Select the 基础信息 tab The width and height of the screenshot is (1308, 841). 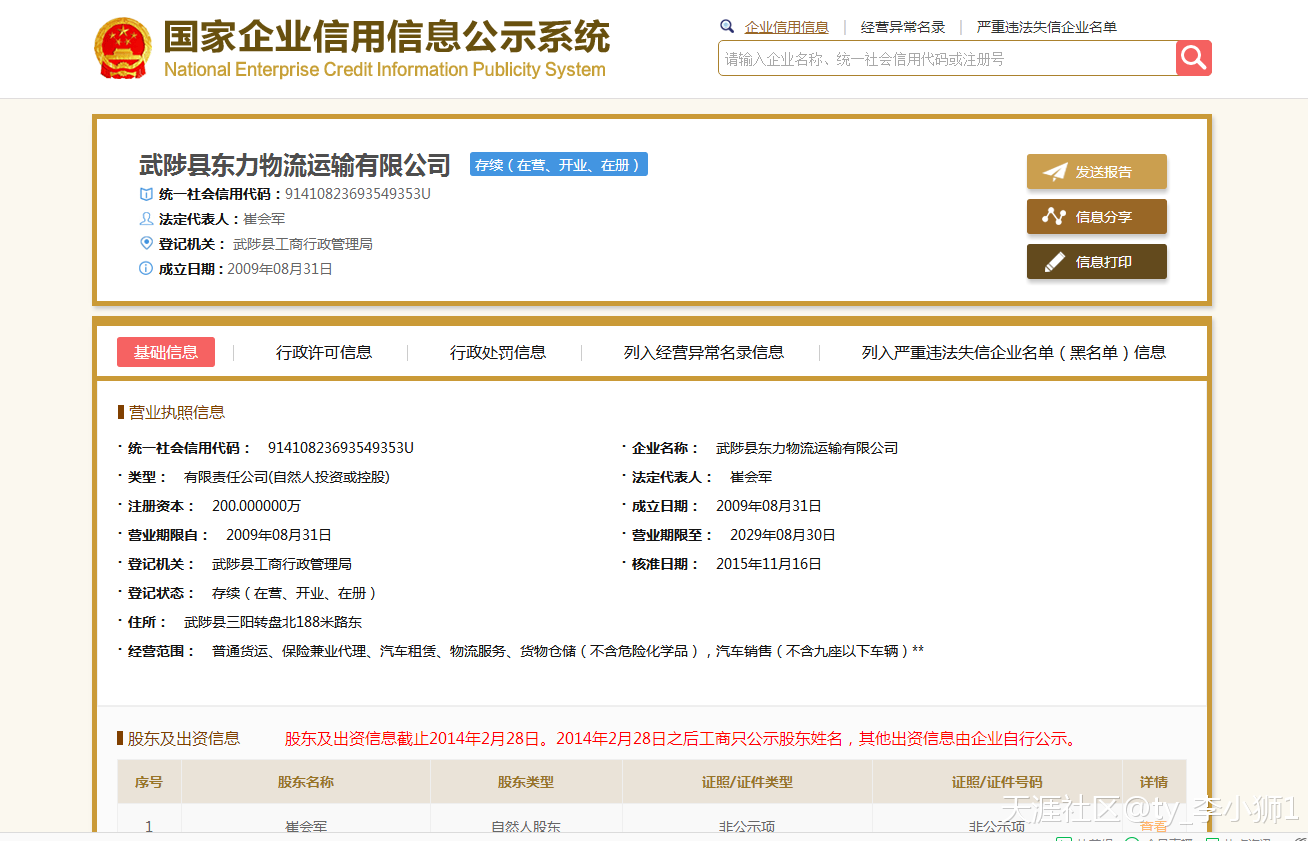tap(166, 352)
